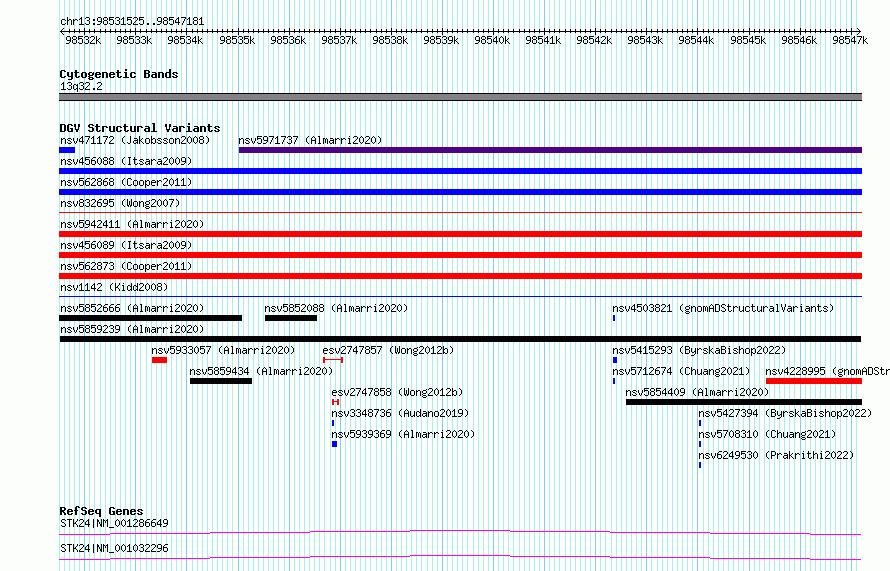Screen dimensions: 890x571
Task: Click the 98547k ruler tick label
Action: [850, 40]
